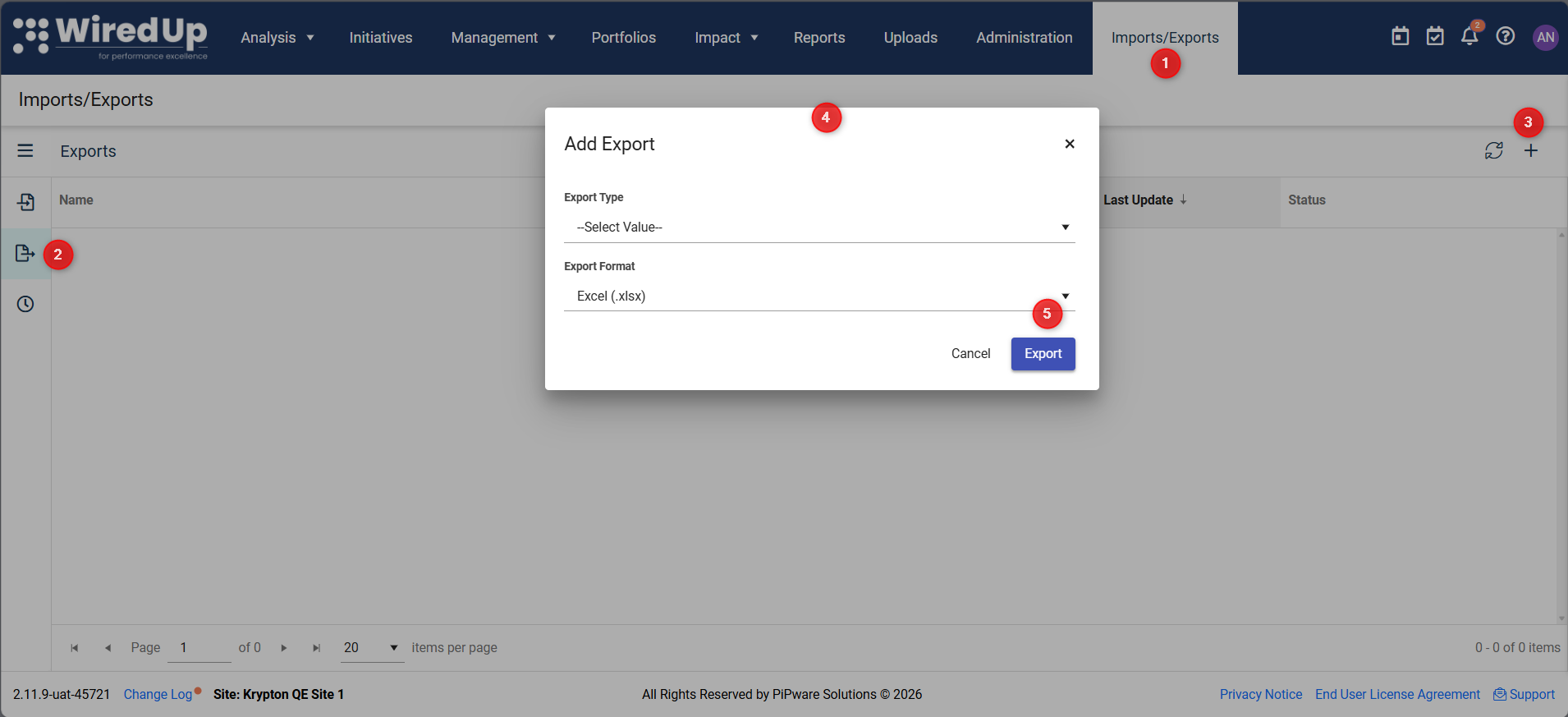Open the history clock sidebar icon

point(25,304)
